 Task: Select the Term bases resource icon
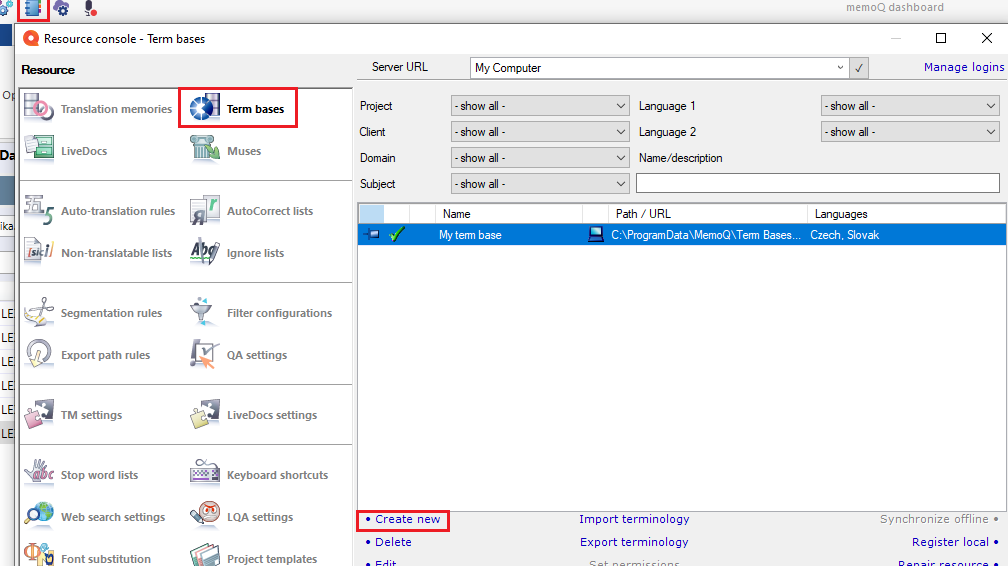coord(205,108)
